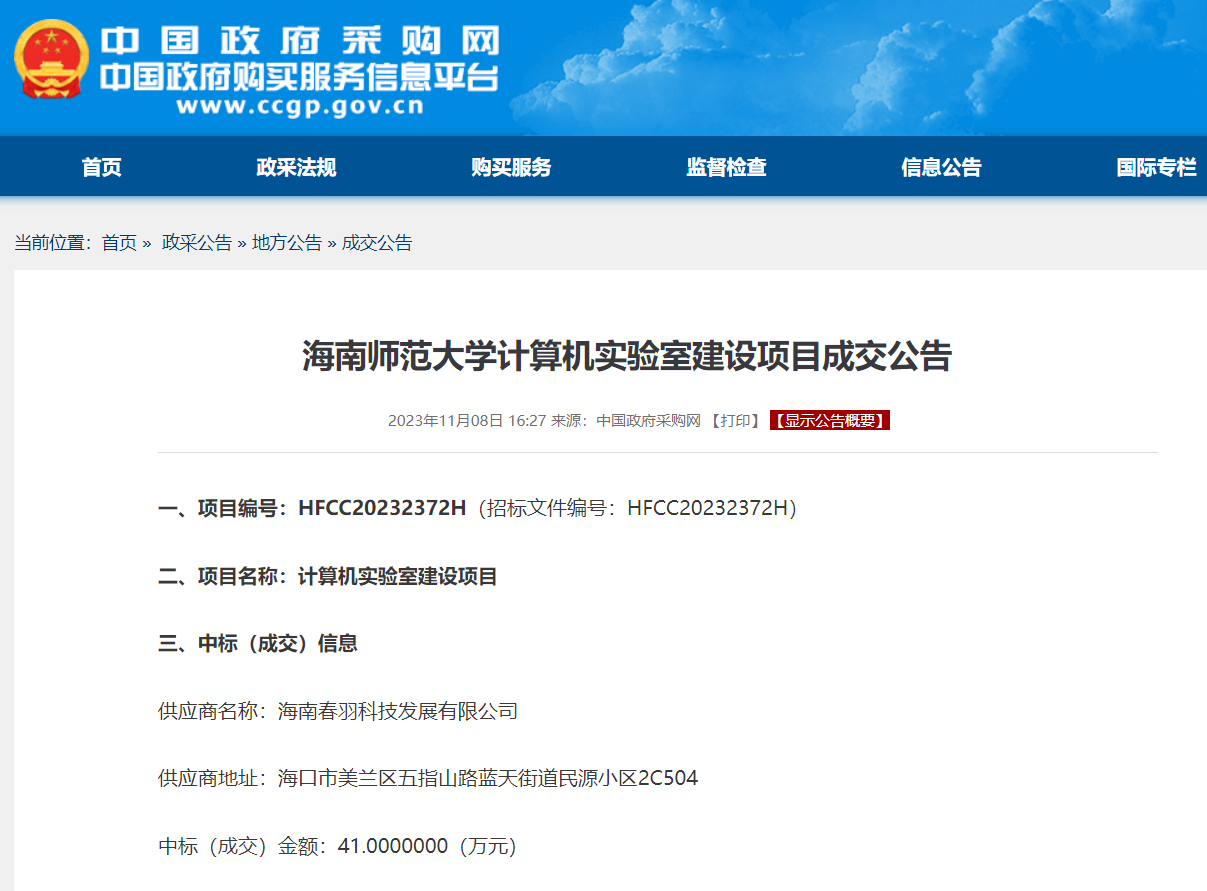
Task: Click the 中国政府购买服务信息平台 subtitle
Action: pyautogui.click(x=299, y=77)
